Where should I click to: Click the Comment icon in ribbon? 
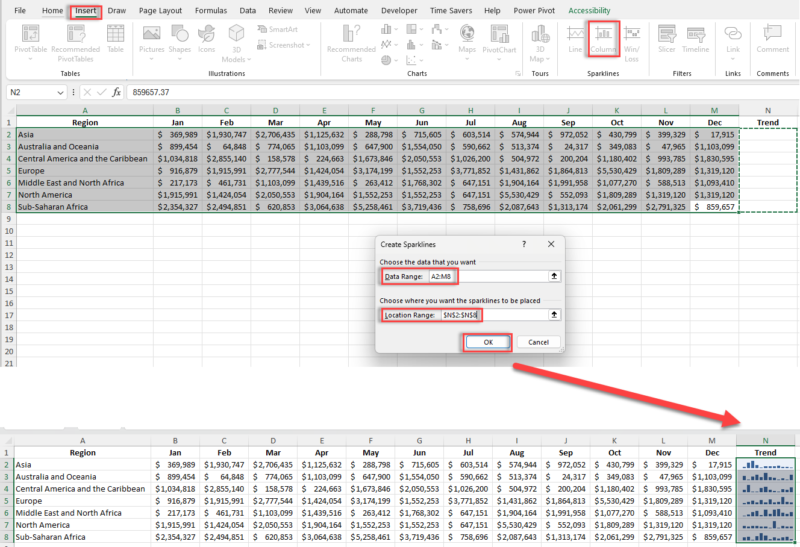pyautogui.click(x=772, y=39)
